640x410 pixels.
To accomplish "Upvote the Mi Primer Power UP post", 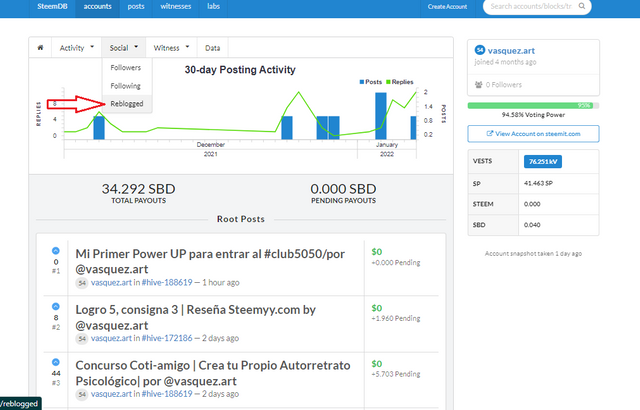I will pos(56,251).
